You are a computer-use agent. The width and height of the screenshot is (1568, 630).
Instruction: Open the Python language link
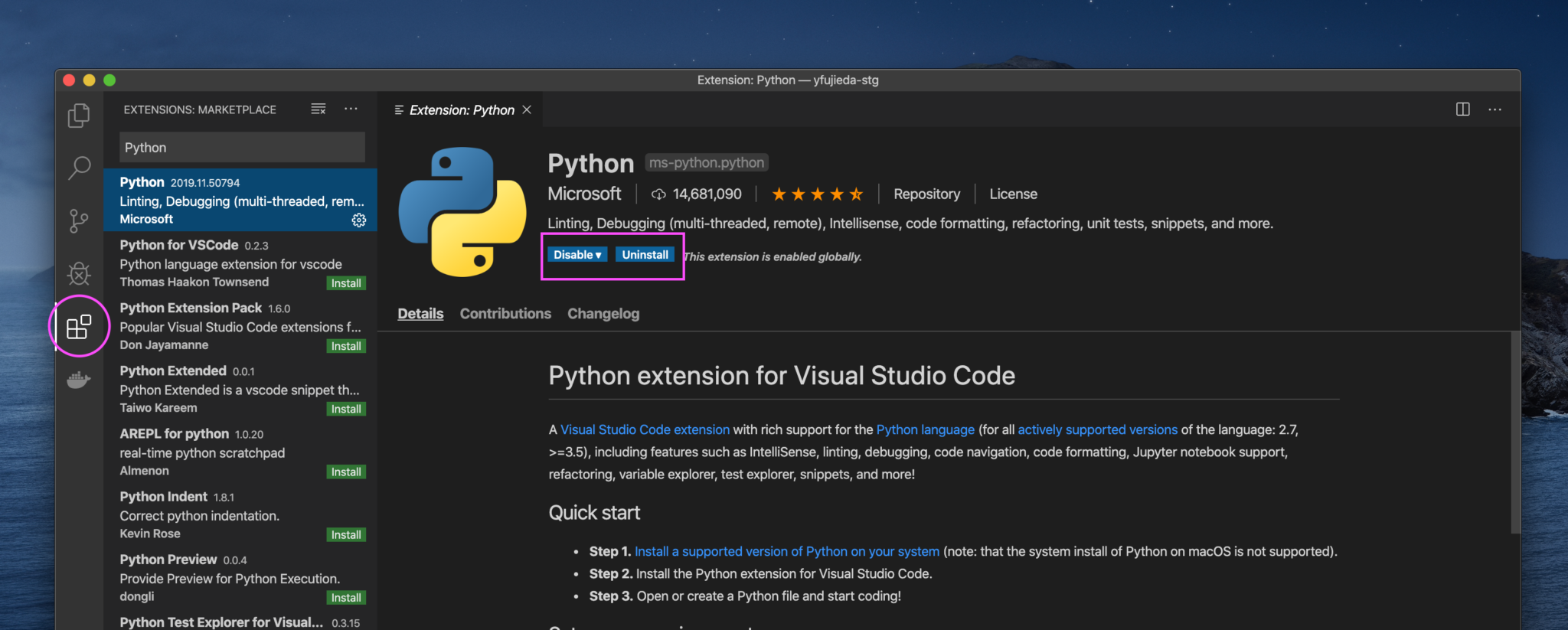click(925, 430)
